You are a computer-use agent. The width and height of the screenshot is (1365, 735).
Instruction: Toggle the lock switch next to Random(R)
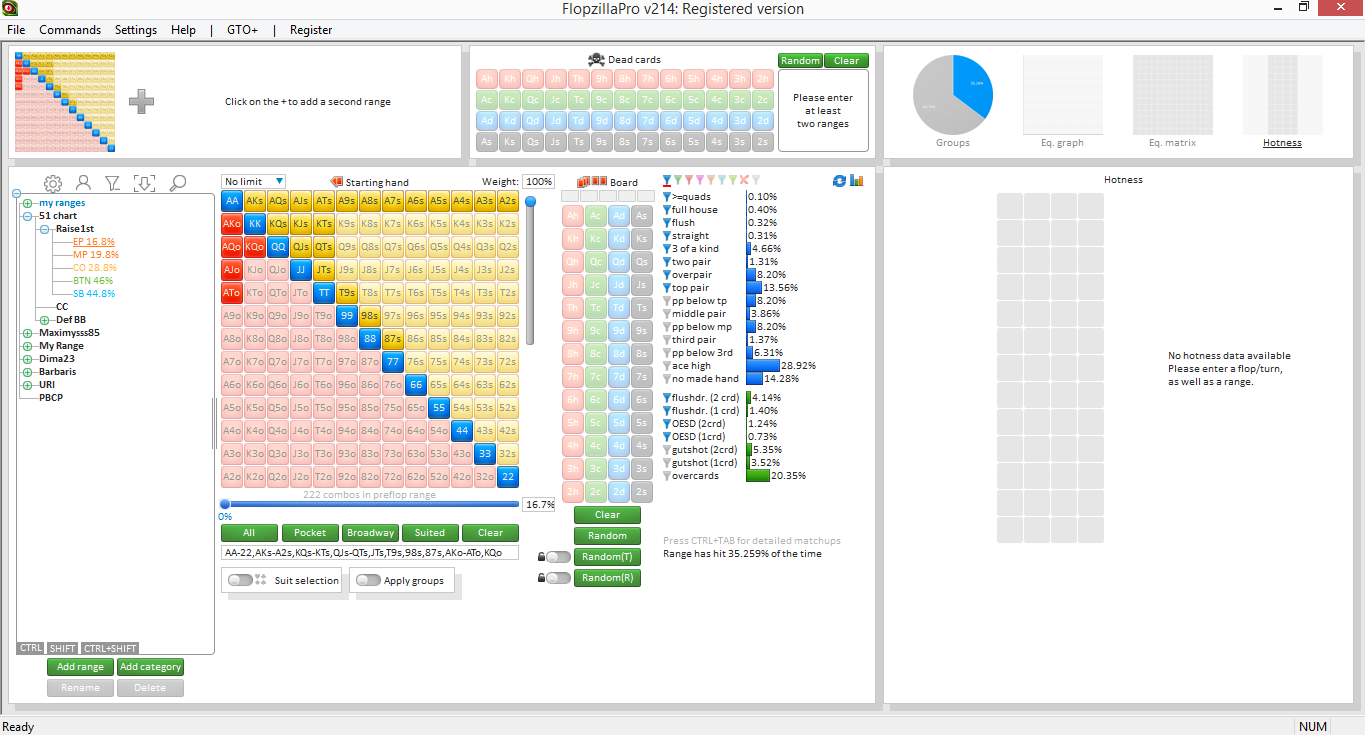click(x=558, y=578)
